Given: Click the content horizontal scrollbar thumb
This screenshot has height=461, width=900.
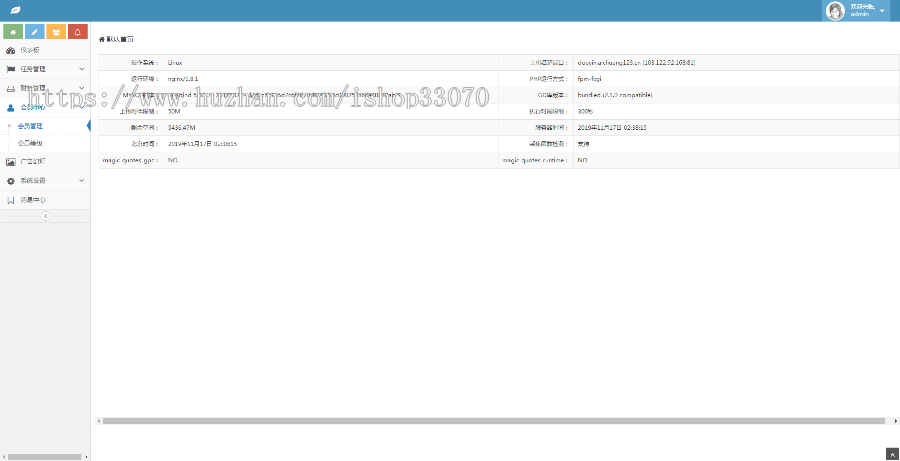Looking at the screenshot, I should 494,421.
